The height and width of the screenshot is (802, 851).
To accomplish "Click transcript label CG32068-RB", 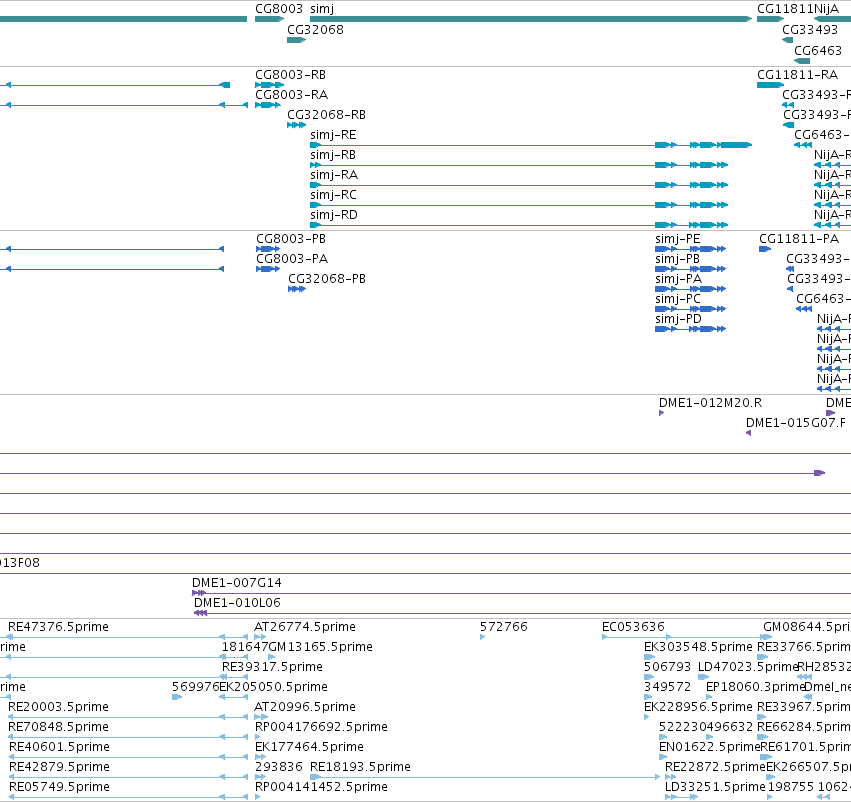I will point(326,115).
